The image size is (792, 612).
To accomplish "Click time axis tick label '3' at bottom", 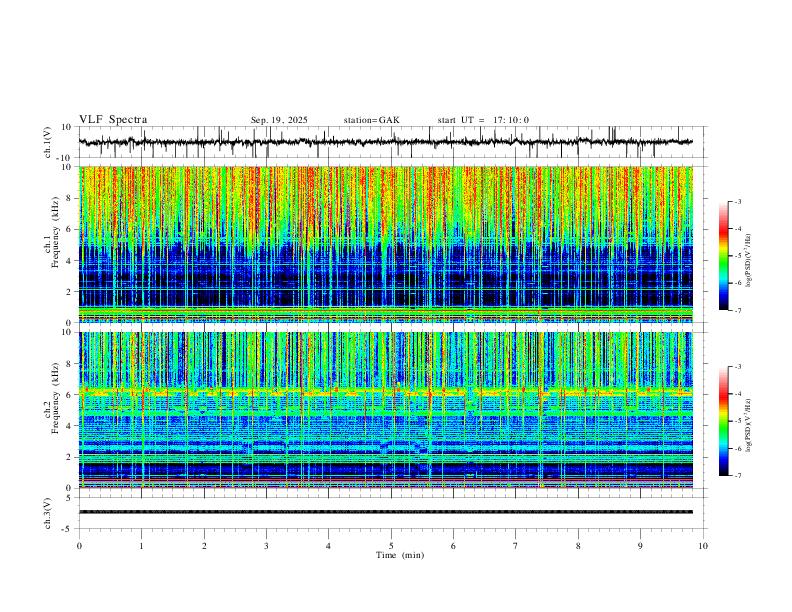I will coord(266,546).
